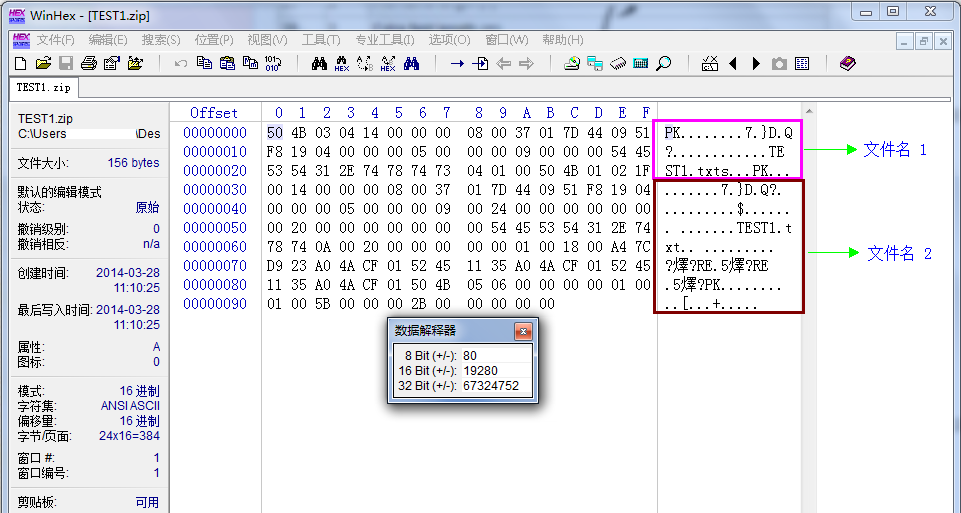961x513 pixels.
Task: Click the checkmark-cross options icon
Action: click(710, 63)
